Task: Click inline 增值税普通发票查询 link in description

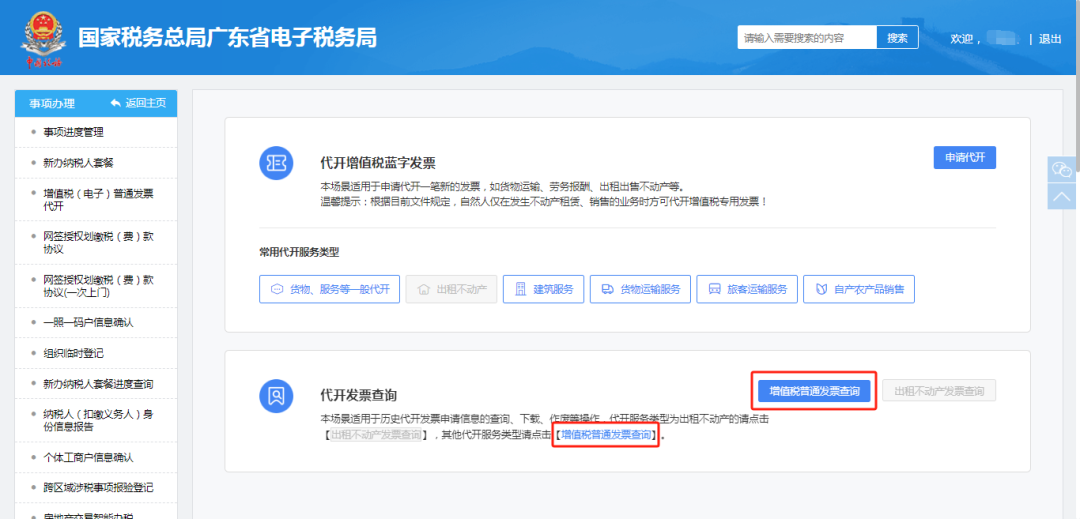Action: click(606, 435)
